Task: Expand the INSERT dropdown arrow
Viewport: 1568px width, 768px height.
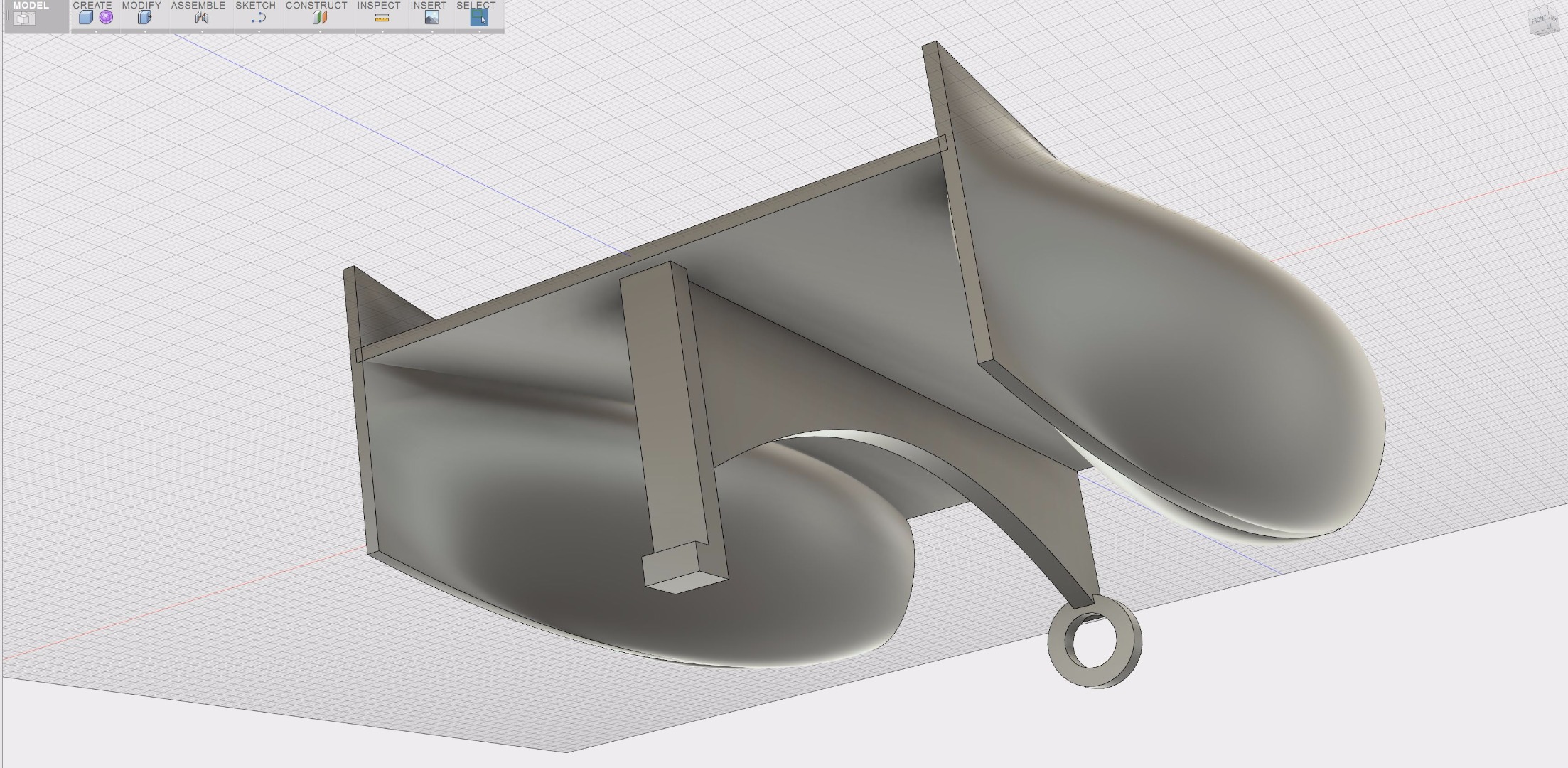Action: (432, 31)
